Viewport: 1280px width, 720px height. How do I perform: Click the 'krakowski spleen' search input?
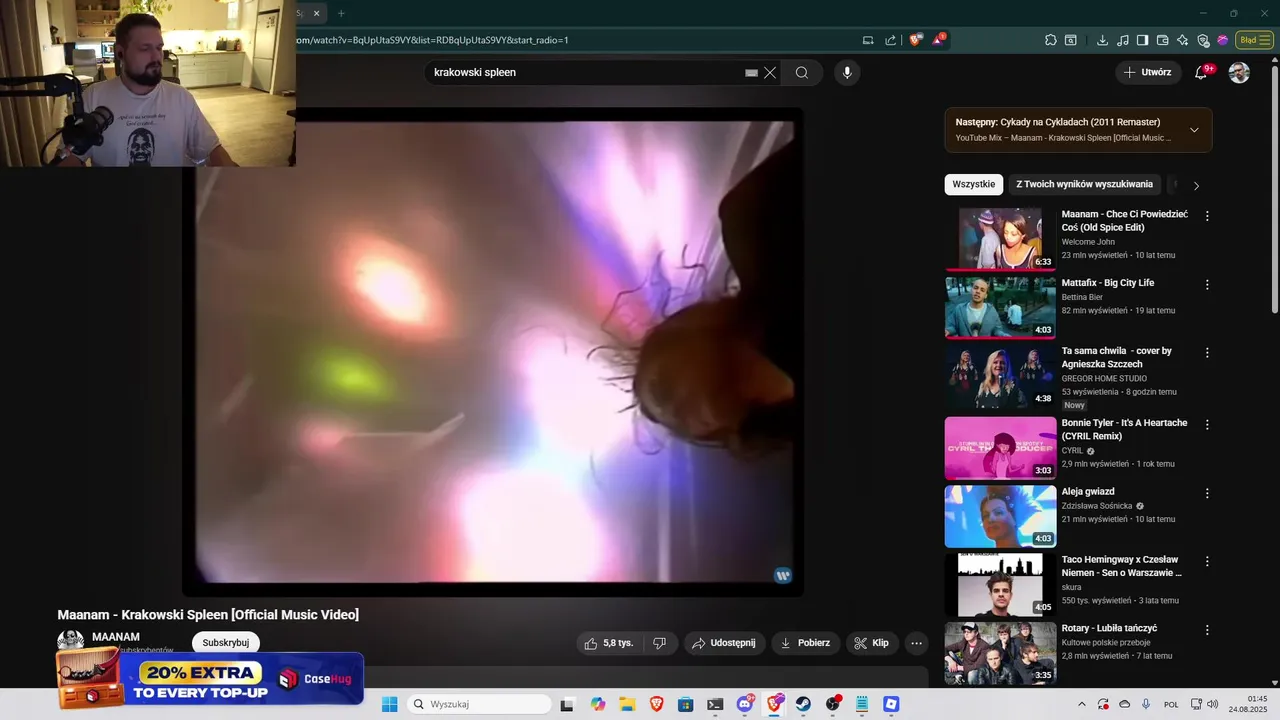coord(585,72)
